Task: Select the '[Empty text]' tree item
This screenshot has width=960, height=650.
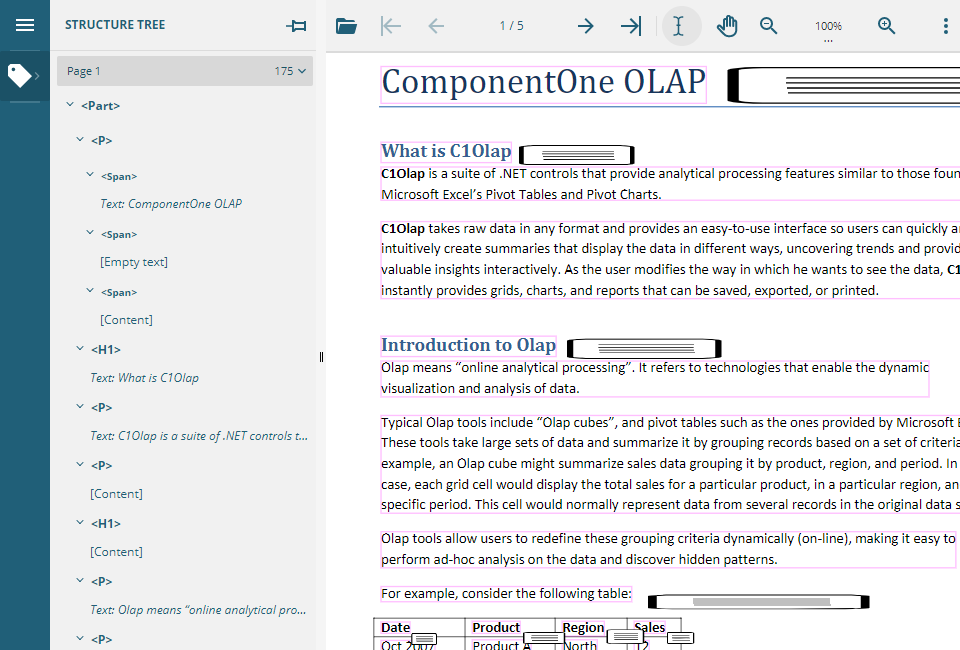Action: click(134, 262)
